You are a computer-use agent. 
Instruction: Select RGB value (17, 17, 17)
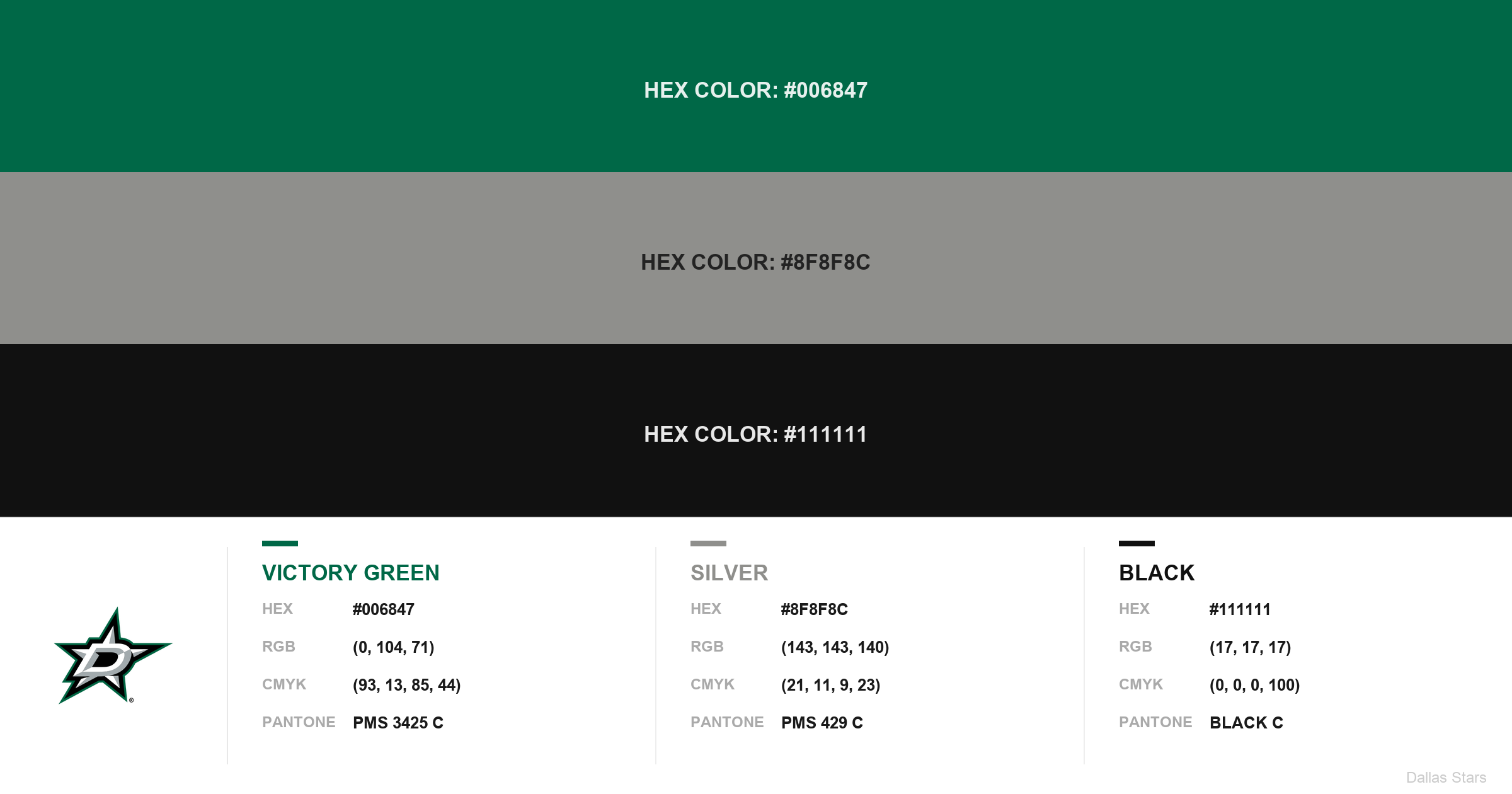1251,647
